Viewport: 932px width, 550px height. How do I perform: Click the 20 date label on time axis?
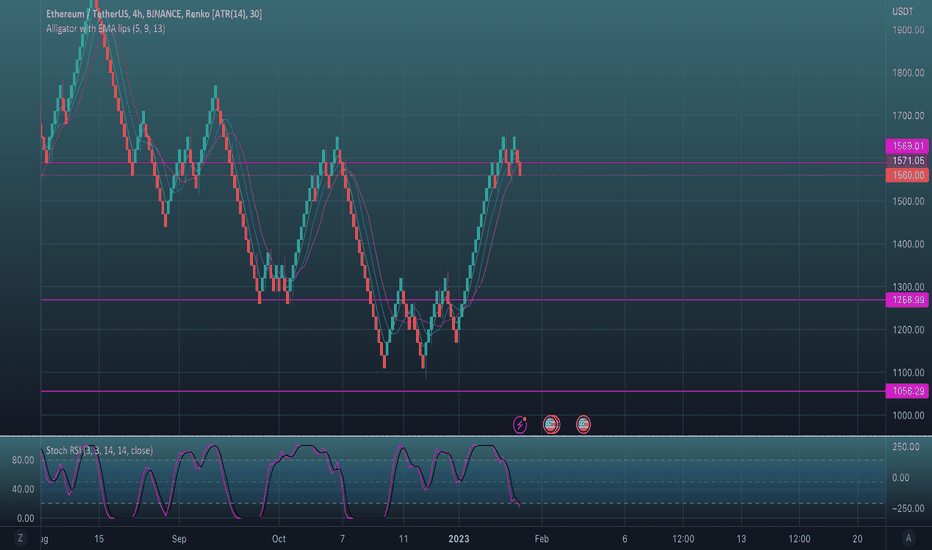(857, 539)
